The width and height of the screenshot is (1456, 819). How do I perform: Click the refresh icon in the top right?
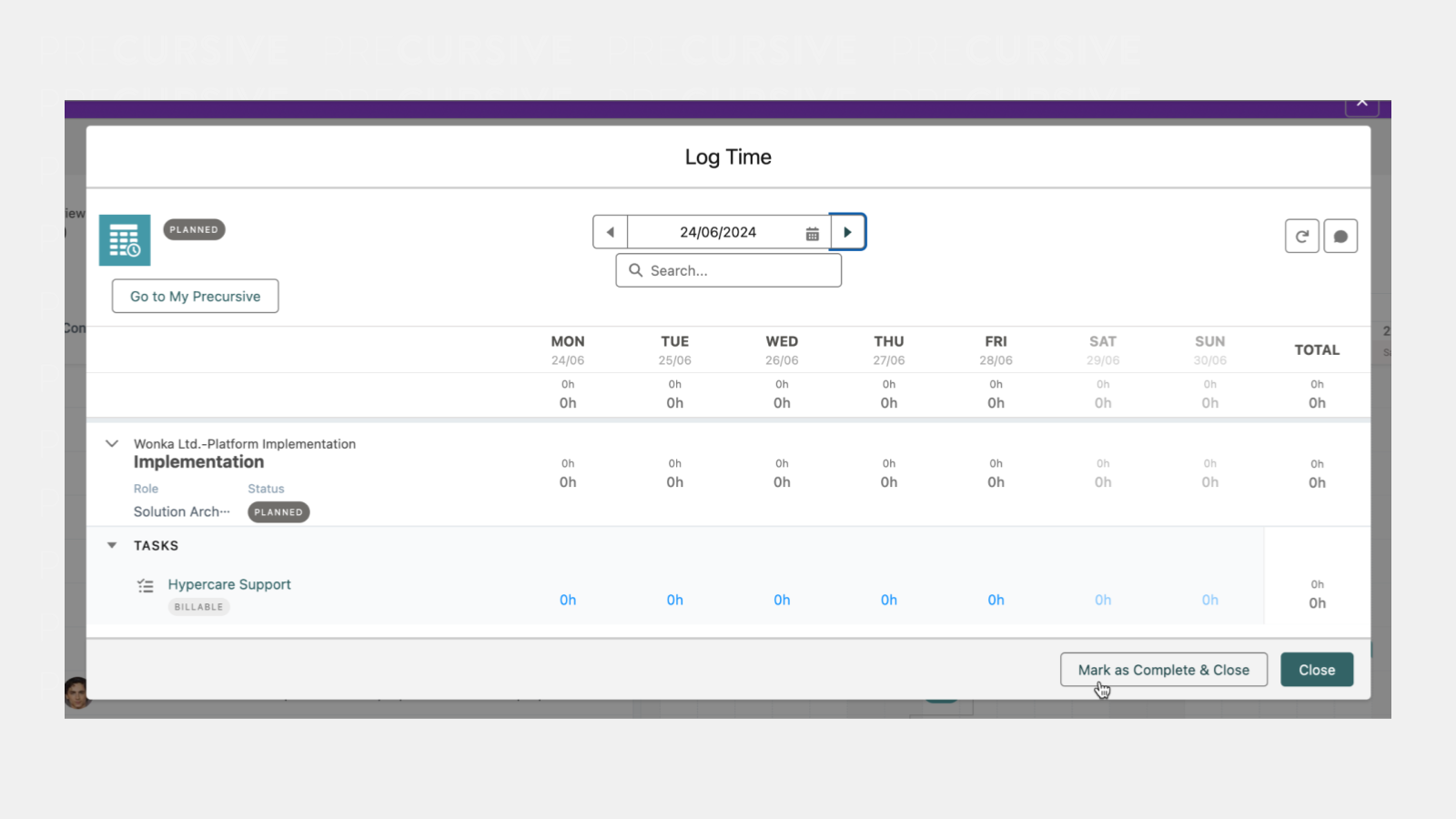click(x=1301, y=235)
